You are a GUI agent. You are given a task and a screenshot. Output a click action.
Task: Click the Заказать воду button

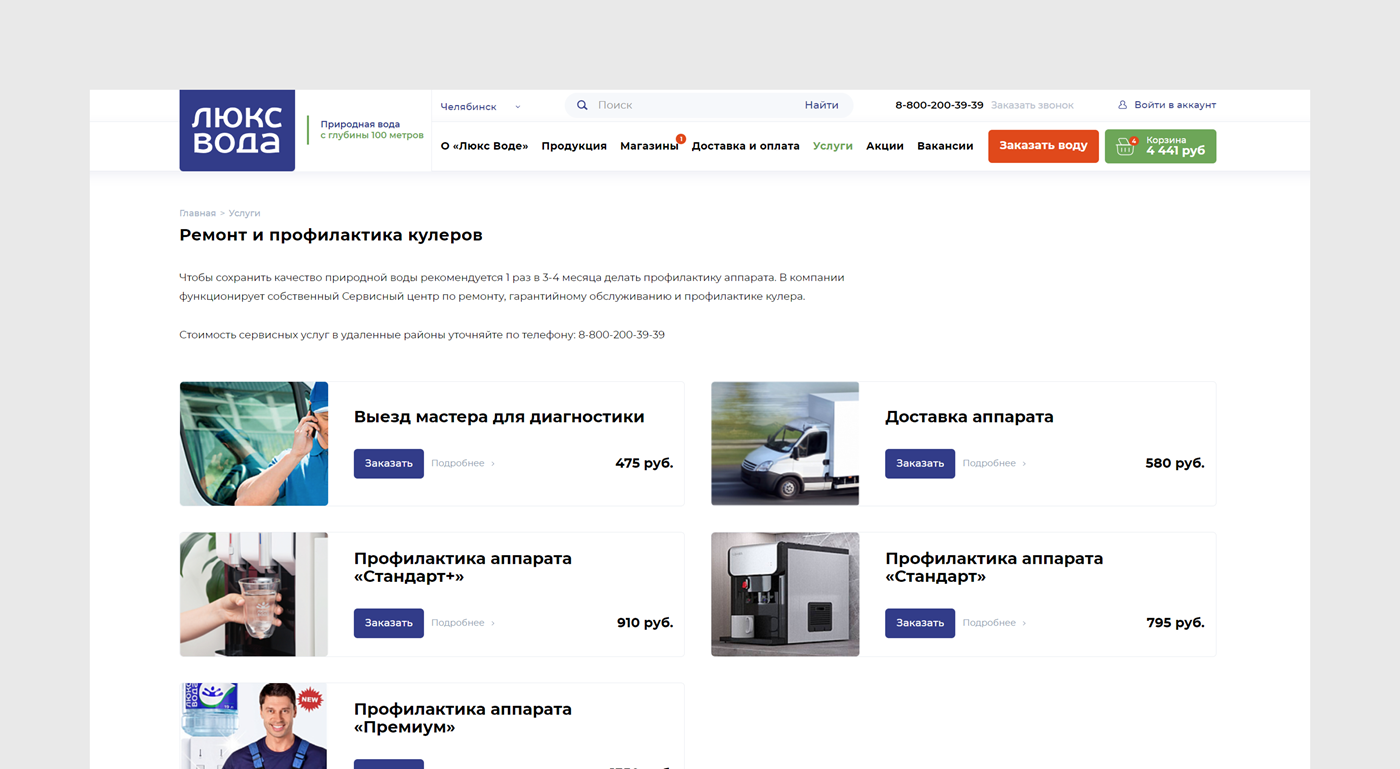point(1043,146)
